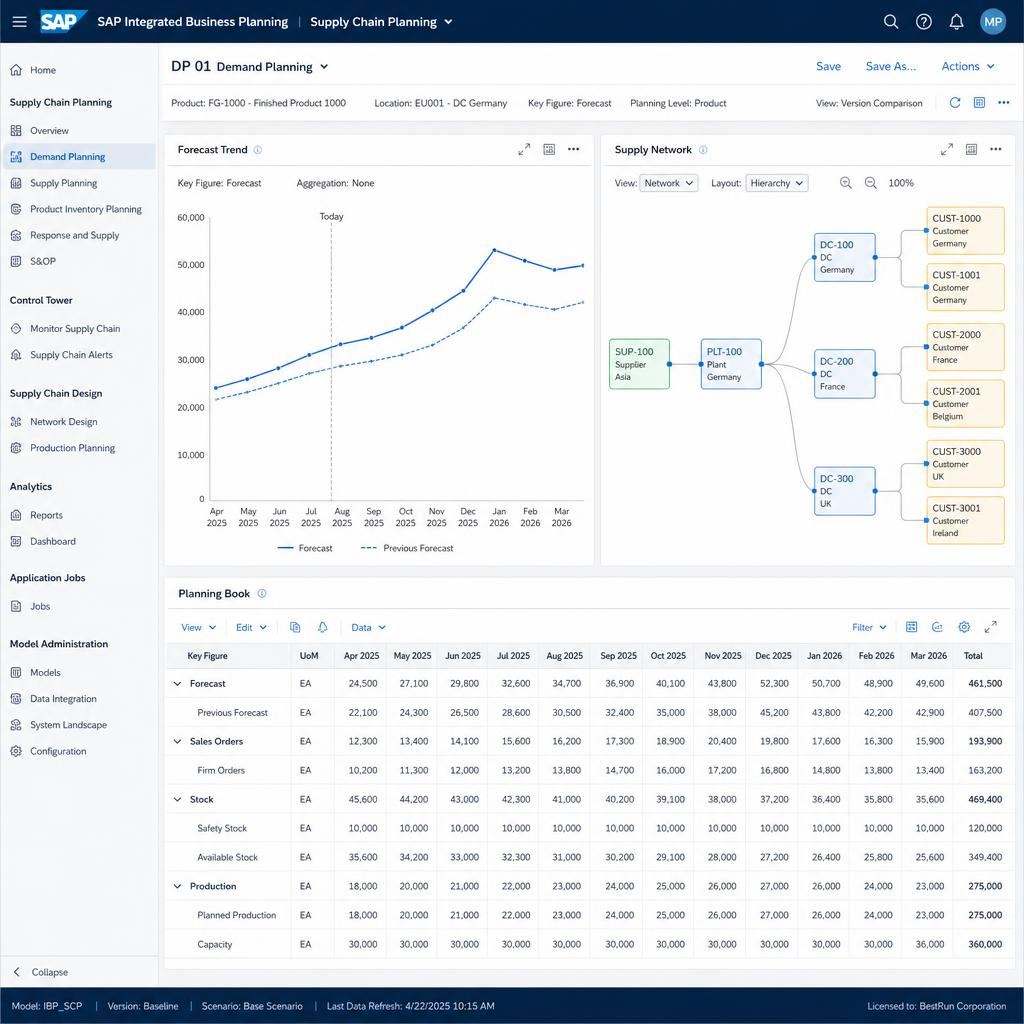
Task: Maximize the Supply Network card
Action: point(947,150)
